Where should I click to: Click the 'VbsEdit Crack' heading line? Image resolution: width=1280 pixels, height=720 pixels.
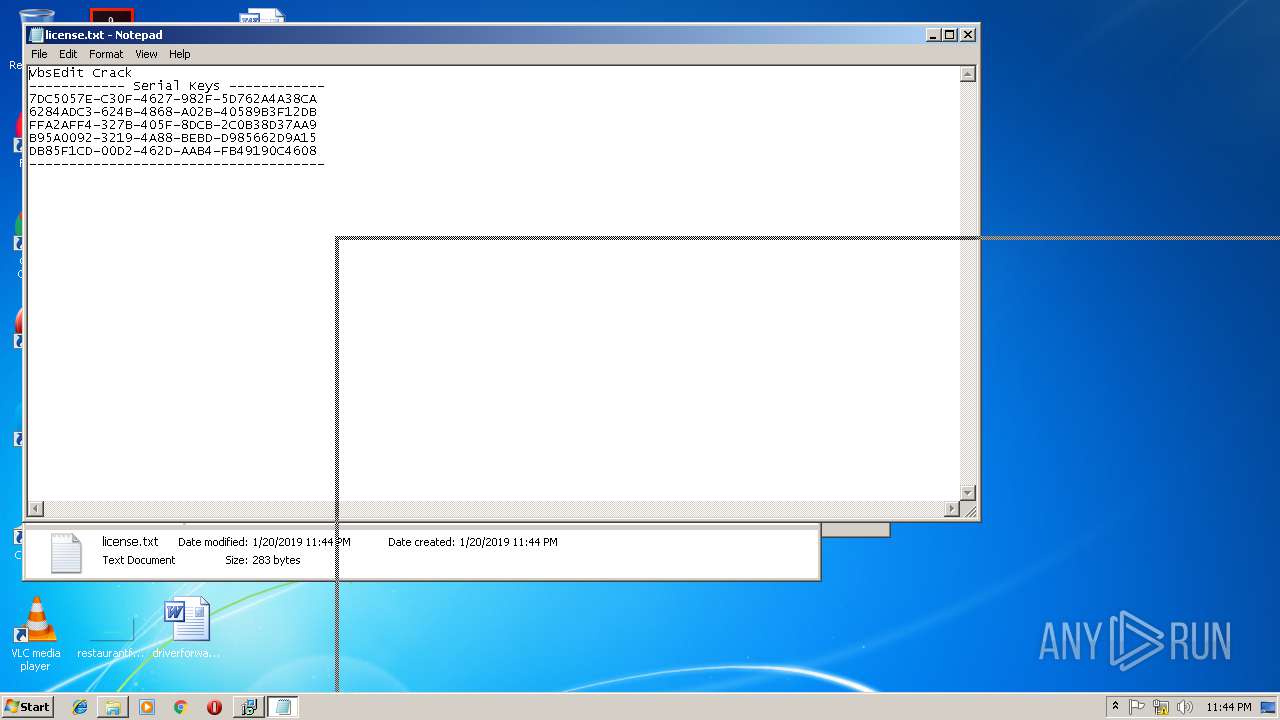click(80, 73)
